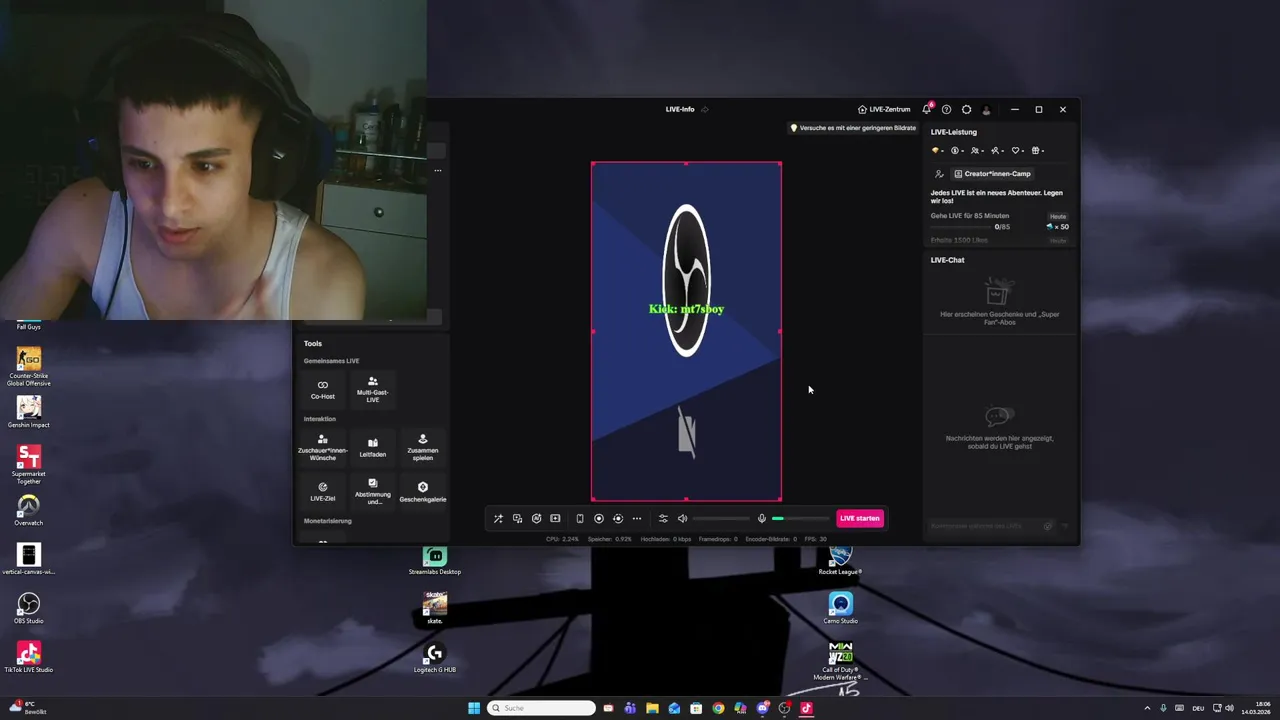The image size is (1280, 720).
Task: Start recording with the record icon
Action: [599, 518]
